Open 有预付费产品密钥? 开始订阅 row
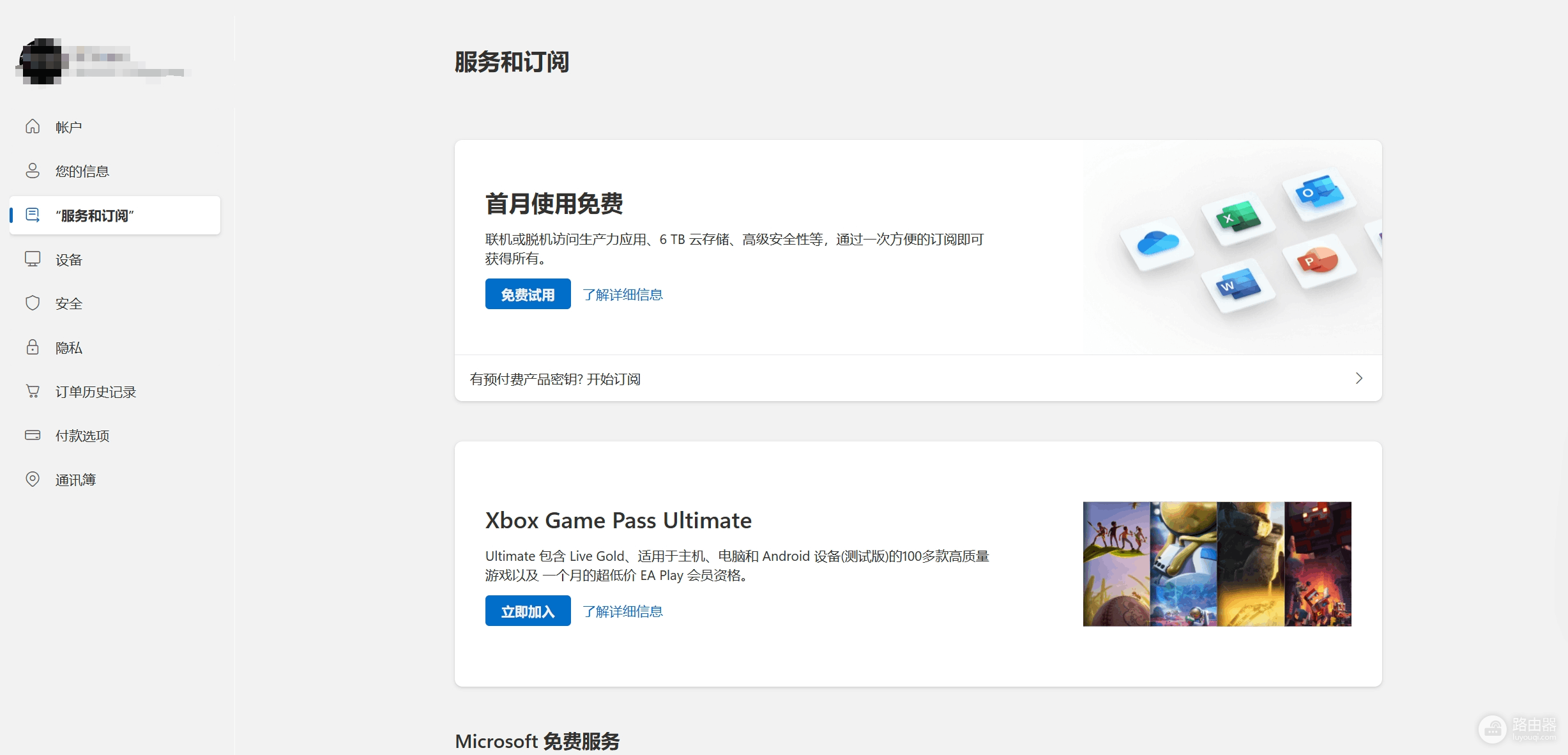This screenshot has width=1568, height=755. click(x=918, y=378)
